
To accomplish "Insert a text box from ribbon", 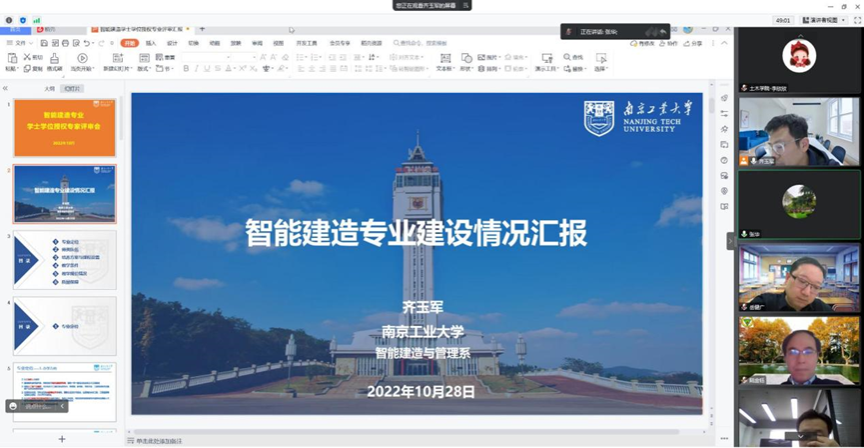I will click(445, 61).
